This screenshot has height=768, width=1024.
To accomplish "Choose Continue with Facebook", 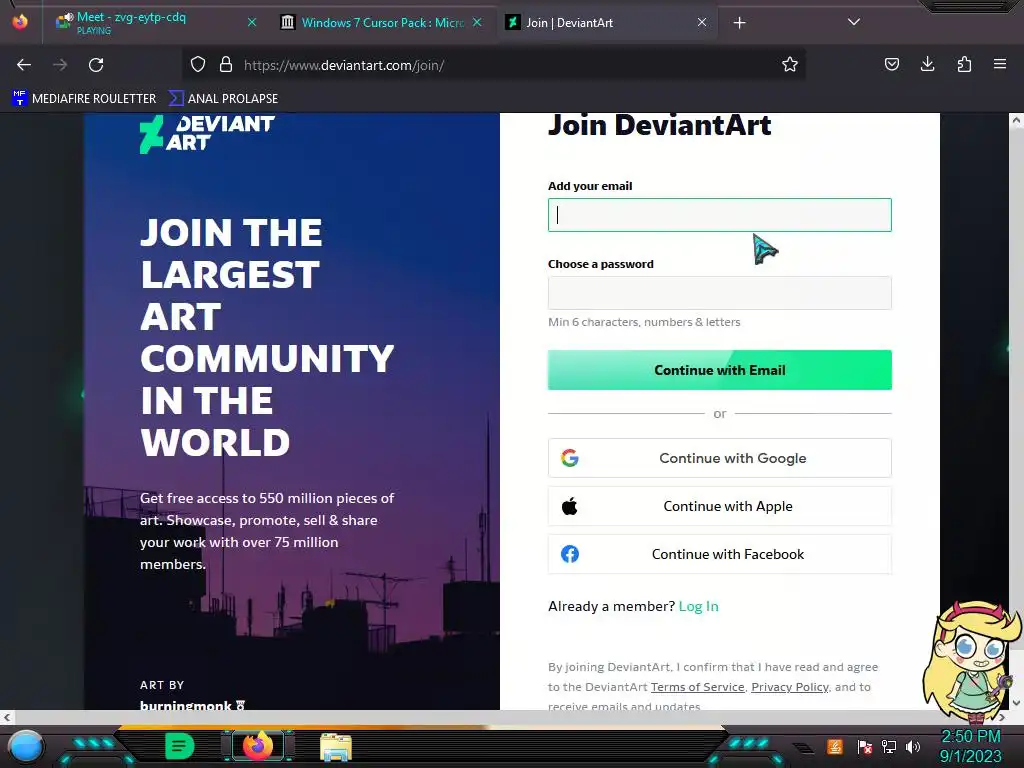I will coord(720,554).
